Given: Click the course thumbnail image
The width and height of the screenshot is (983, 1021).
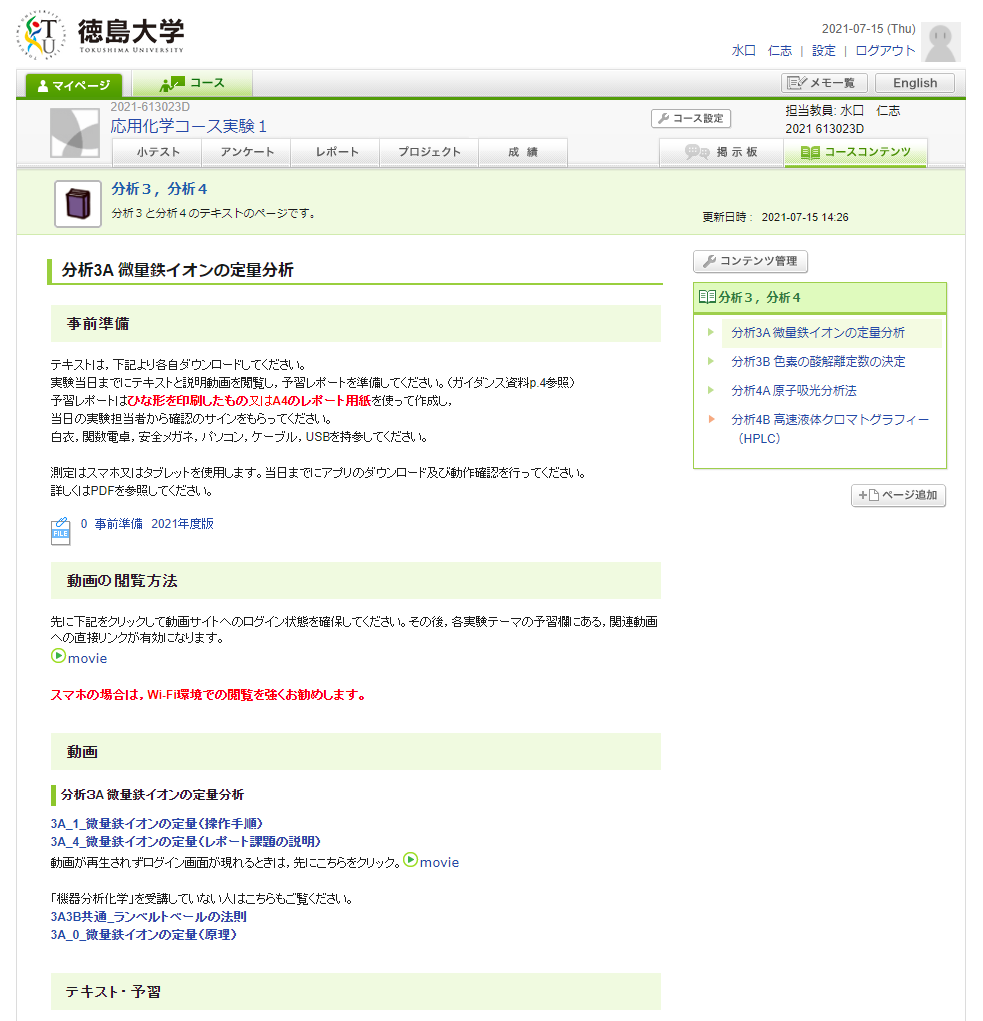Looking at the screenshot, I should click(x=75, y=133).
